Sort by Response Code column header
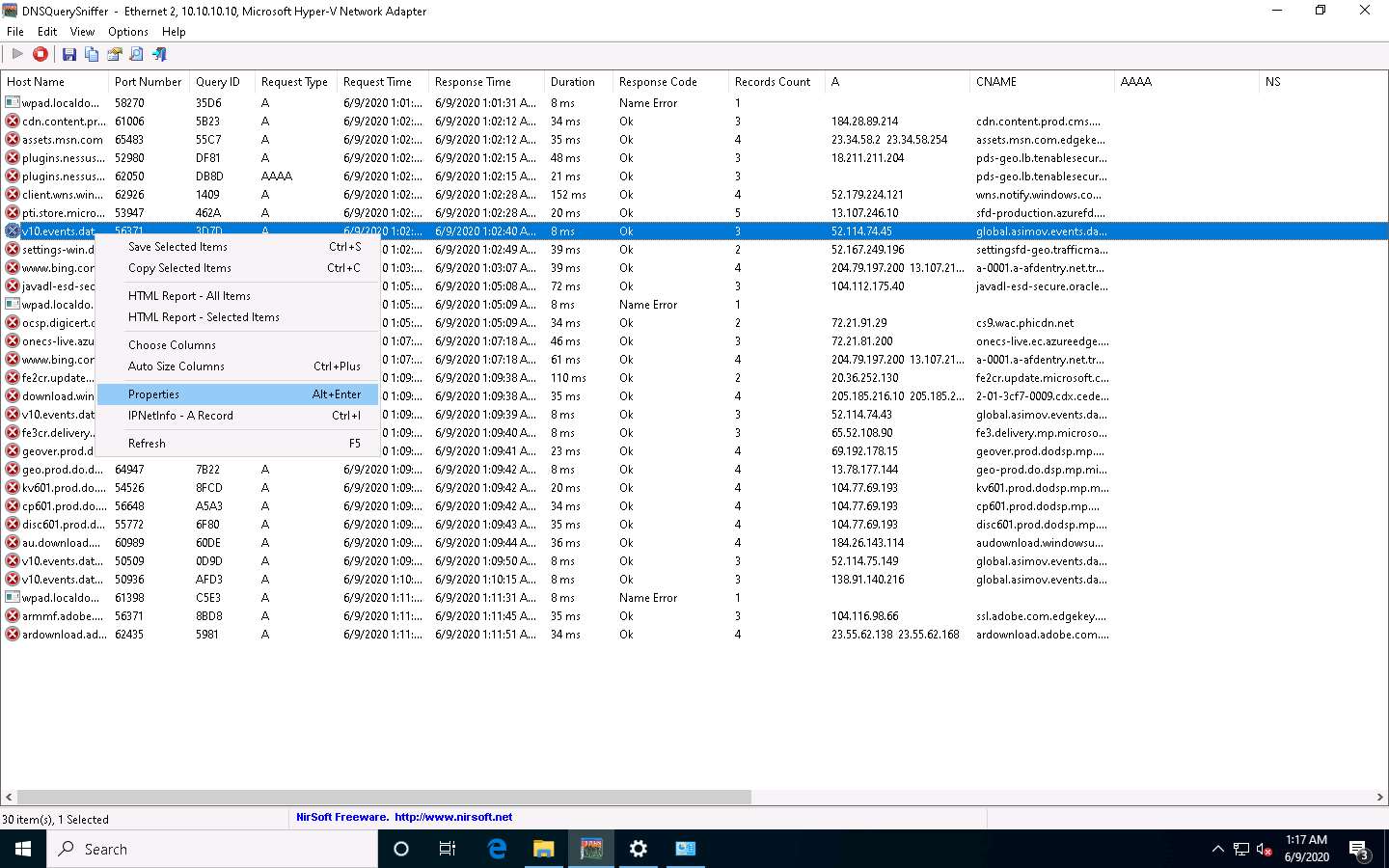Viewport: 1389px width, 868px height. click(x=670, y=82)
